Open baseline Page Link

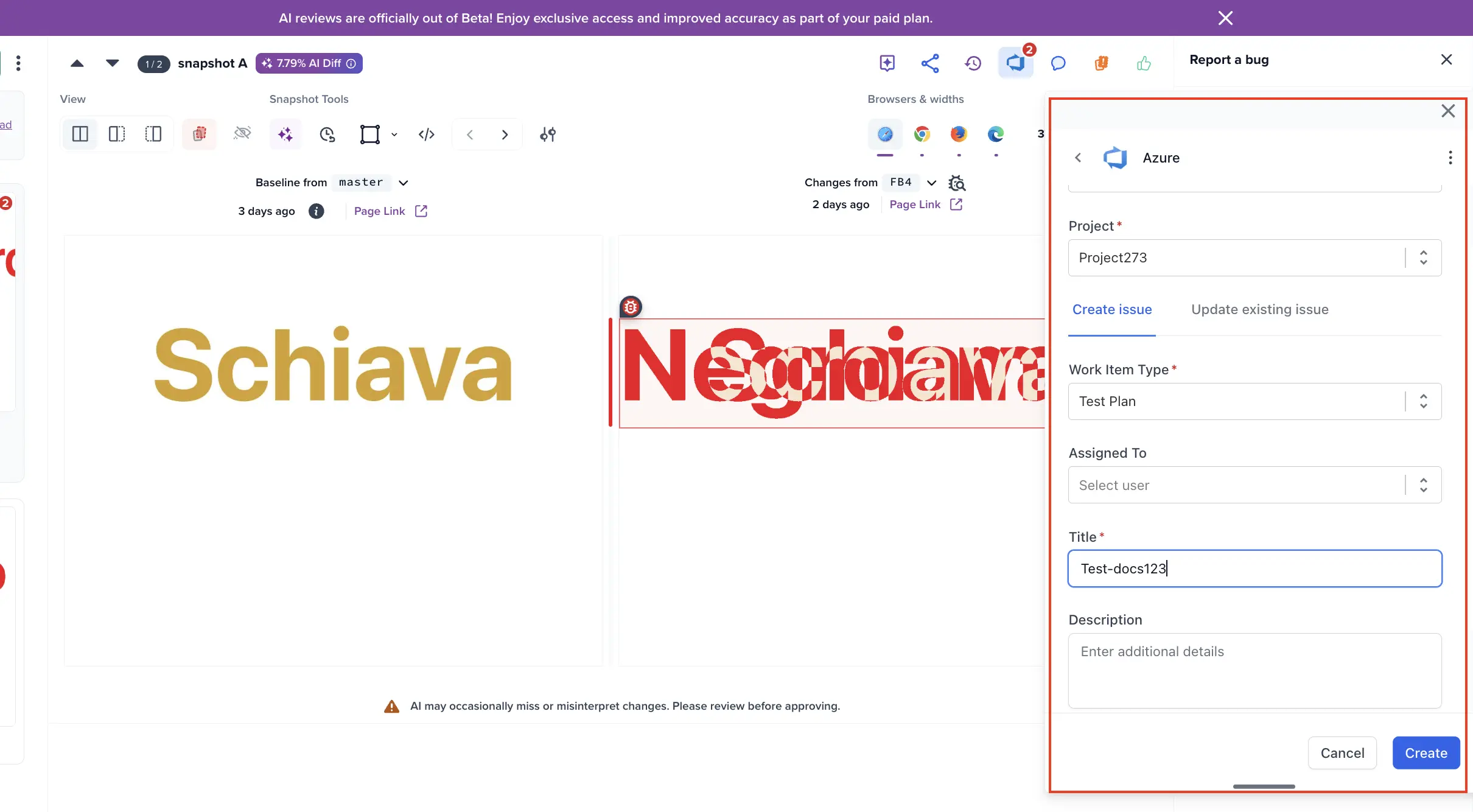click(x=391, y=211)
